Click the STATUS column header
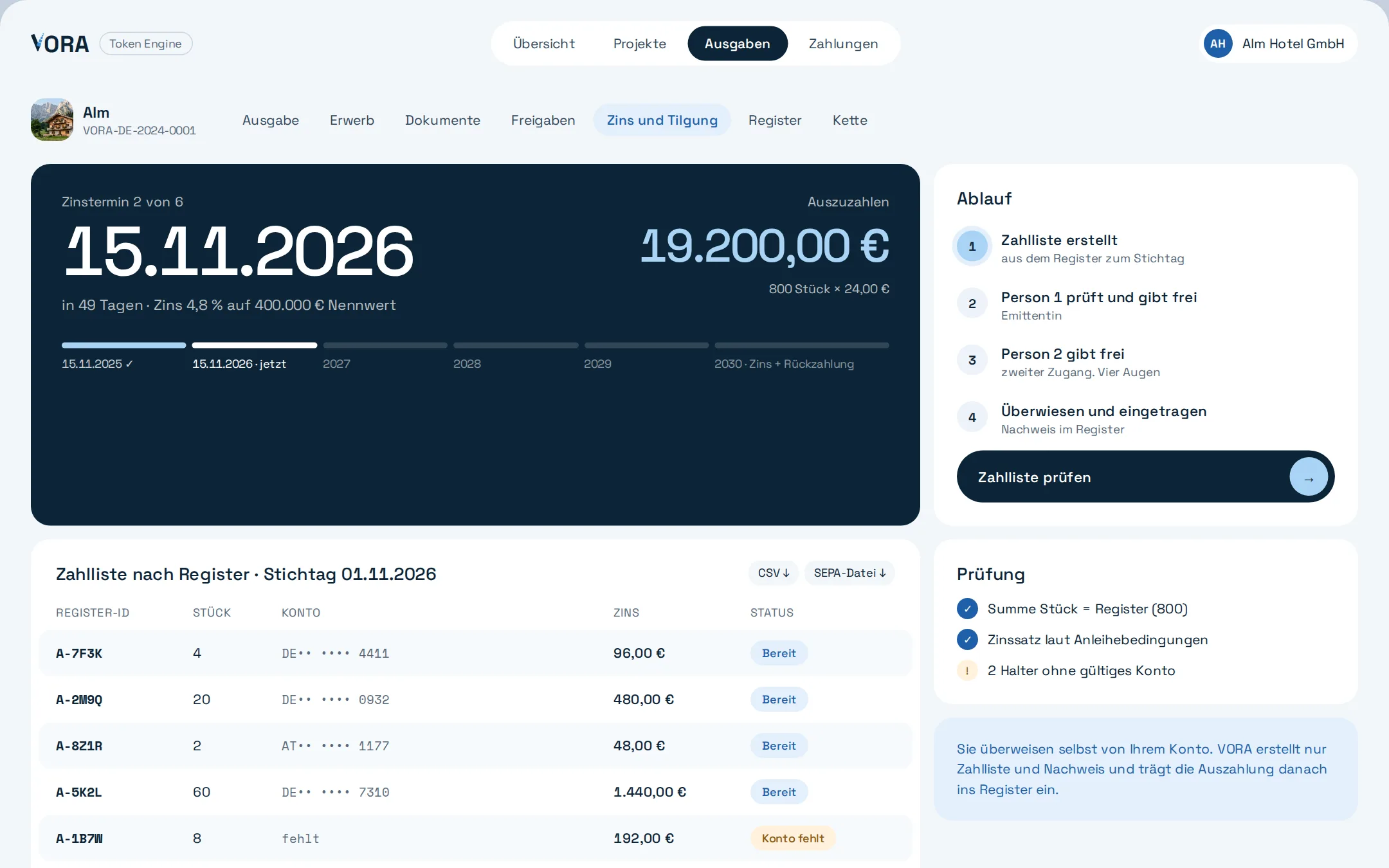Viewport: 1389px width, 868px height. 772,613
